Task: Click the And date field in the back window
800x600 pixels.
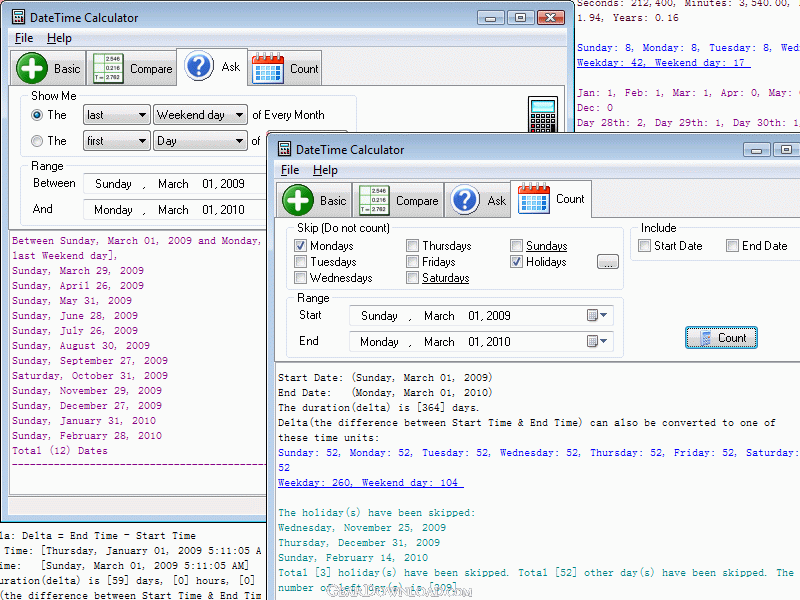Action: coord(174,210)
